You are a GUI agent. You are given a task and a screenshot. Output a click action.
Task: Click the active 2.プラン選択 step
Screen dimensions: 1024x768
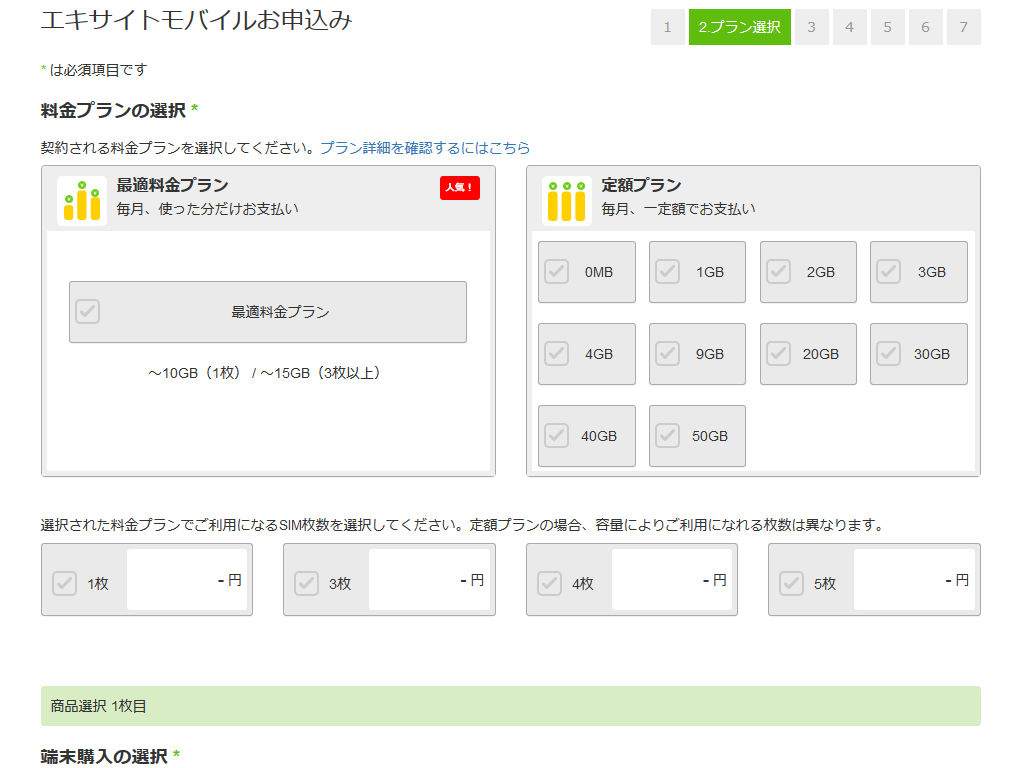pos(740,27)
